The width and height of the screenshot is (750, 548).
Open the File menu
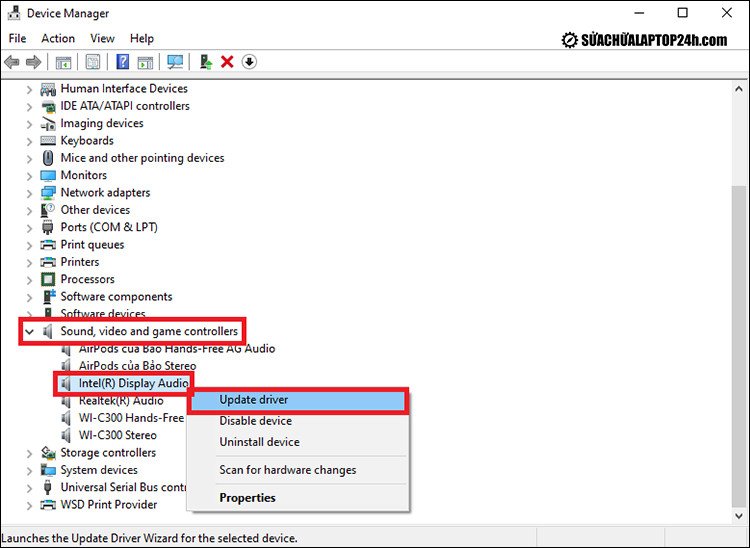[18, 38]
